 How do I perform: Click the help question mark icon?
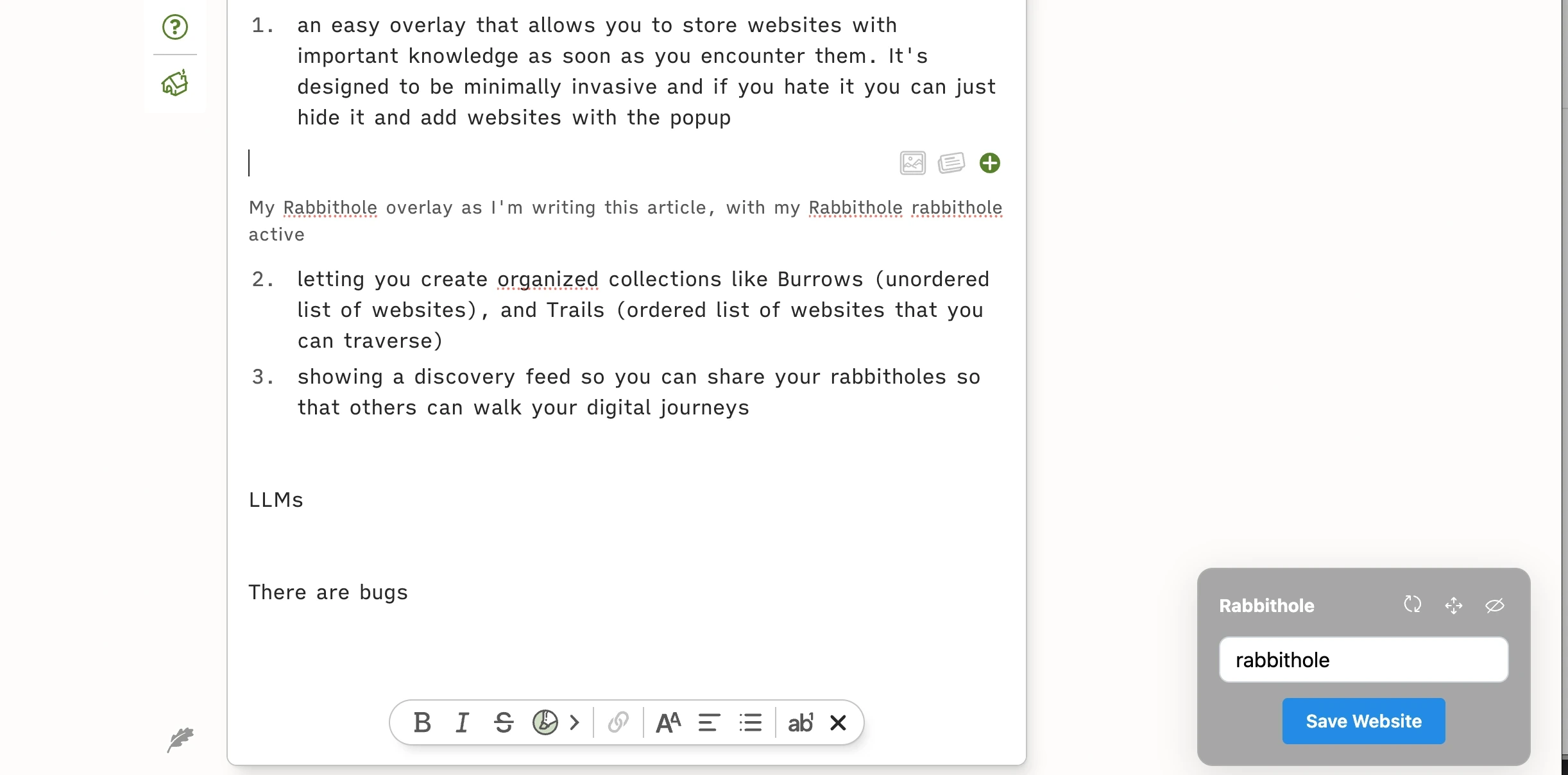pos(175,27)
